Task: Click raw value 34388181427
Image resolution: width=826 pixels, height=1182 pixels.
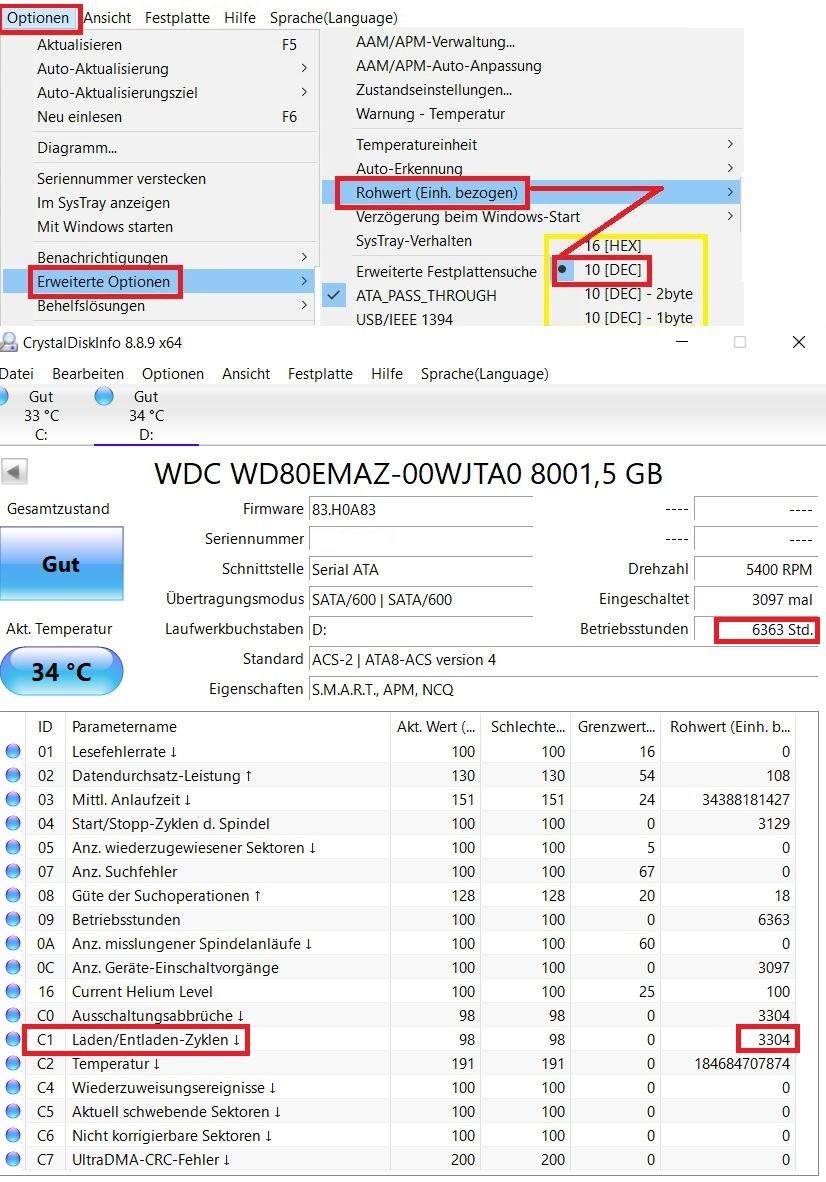Action: click(x=745, y=799)
